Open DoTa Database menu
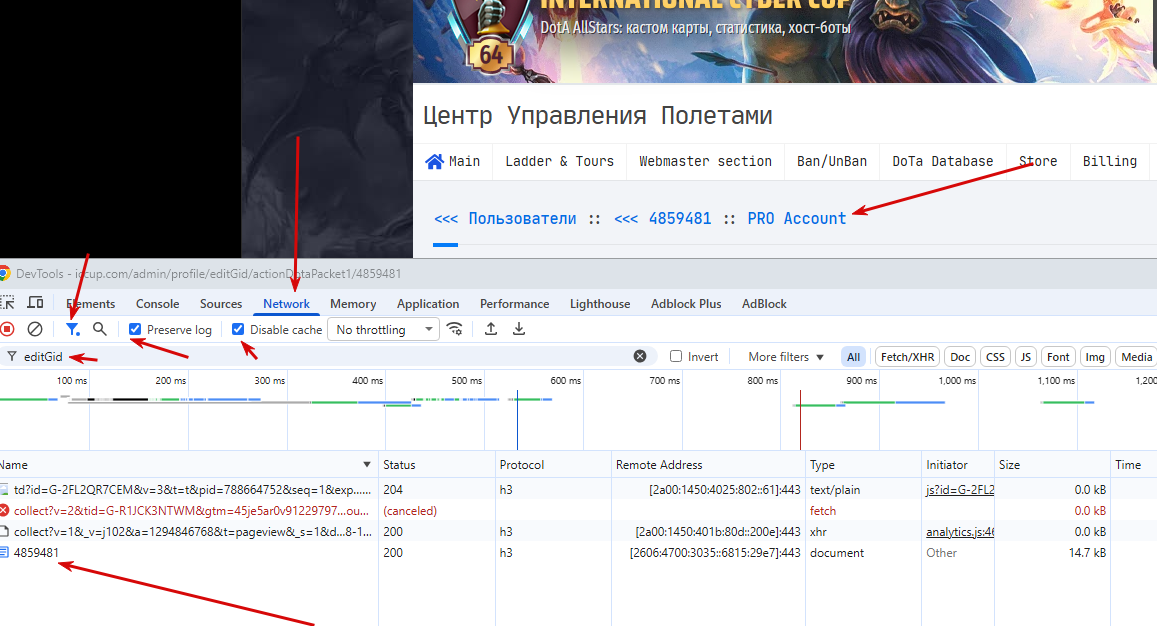The image size is (1157, 626). pyautogui.click(x=942, y=162)
